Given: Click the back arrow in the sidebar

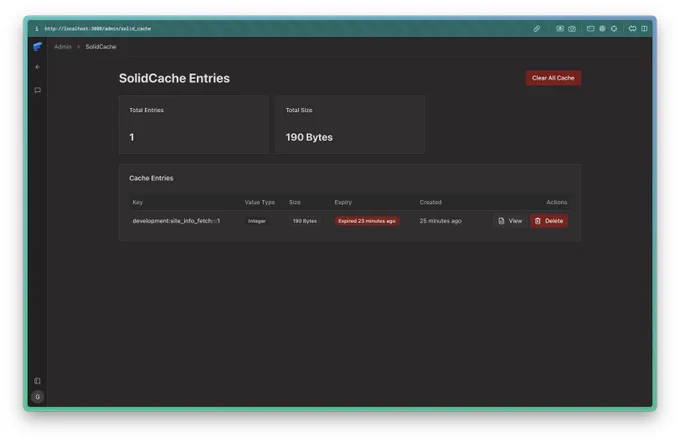Looking at the screenshot, I should coord(38,67).
